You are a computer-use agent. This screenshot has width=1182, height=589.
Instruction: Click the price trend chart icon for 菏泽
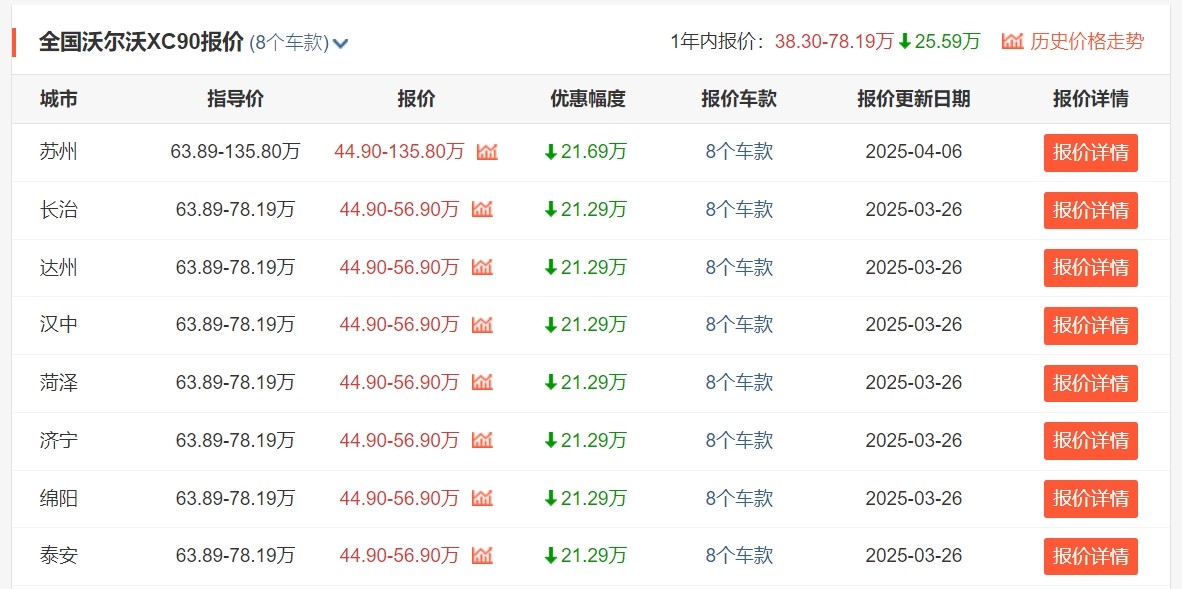pos(482,382)
